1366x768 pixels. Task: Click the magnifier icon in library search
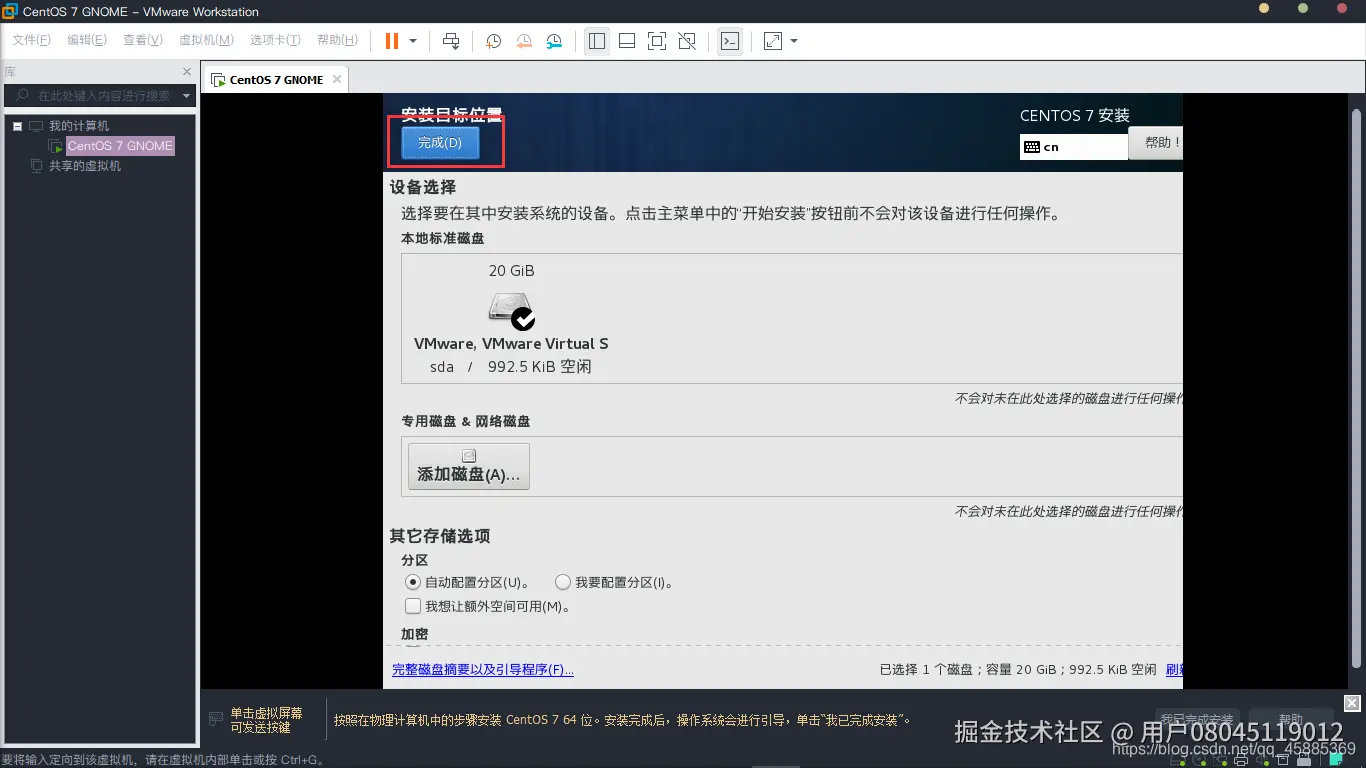[21, 96]
